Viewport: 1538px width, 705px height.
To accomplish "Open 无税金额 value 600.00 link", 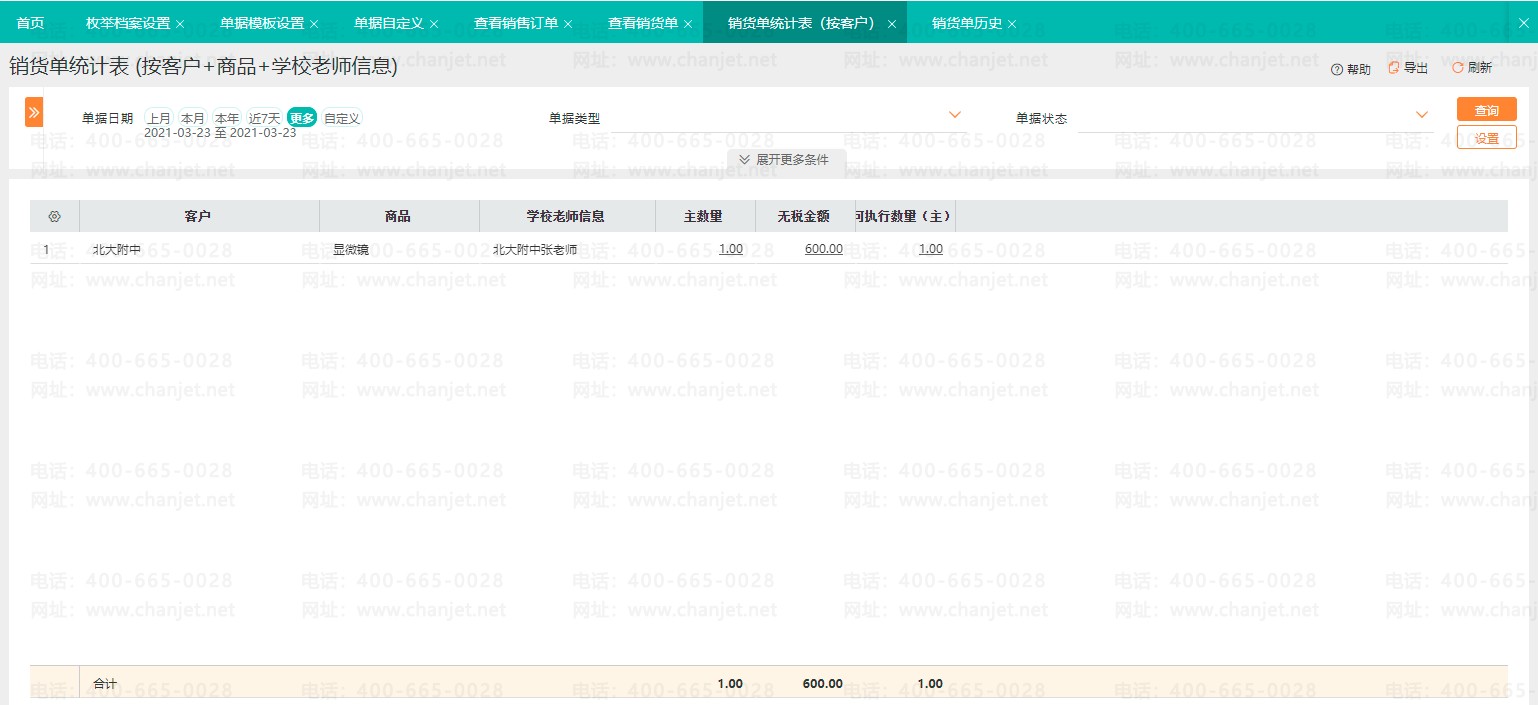I will coord(823,249).
